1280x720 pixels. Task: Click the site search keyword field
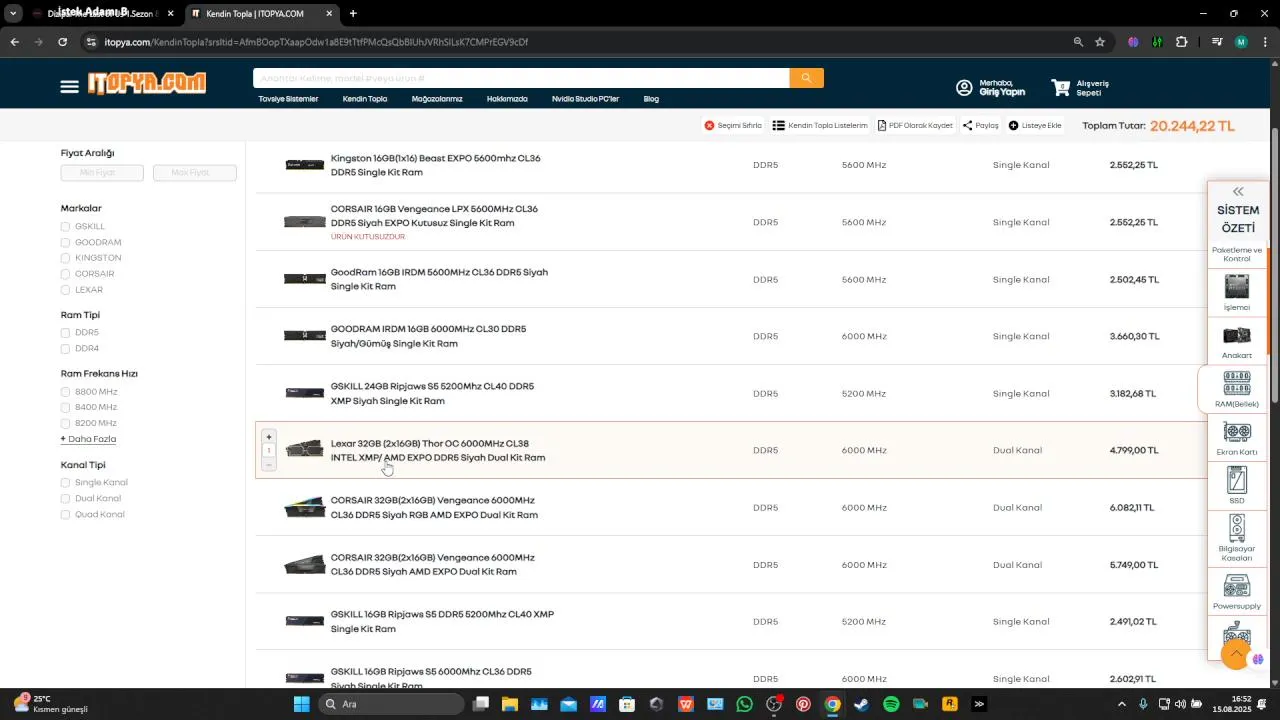521,78
